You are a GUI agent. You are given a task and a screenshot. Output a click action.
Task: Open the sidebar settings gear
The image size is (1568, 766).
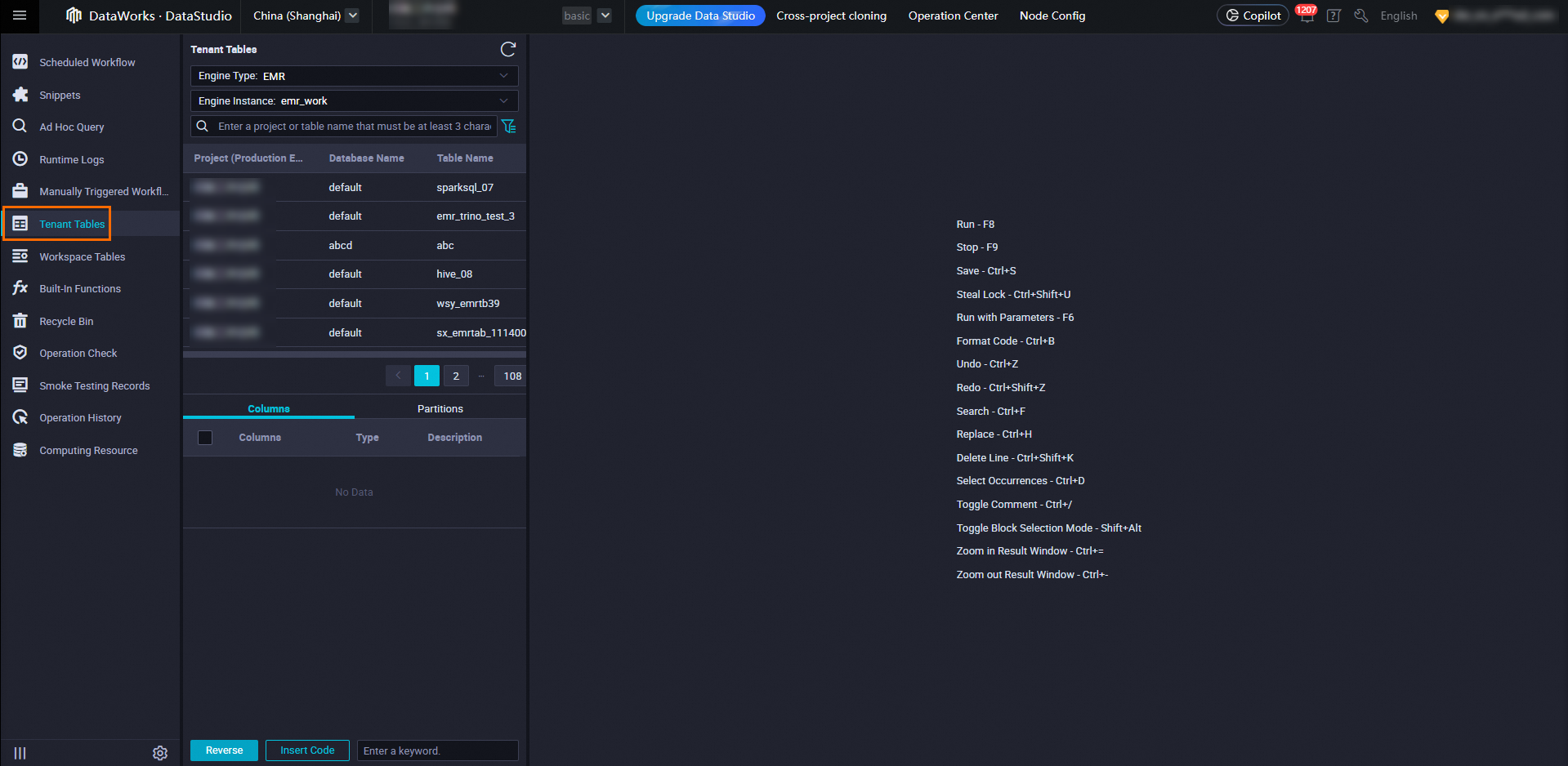(160, 753)
